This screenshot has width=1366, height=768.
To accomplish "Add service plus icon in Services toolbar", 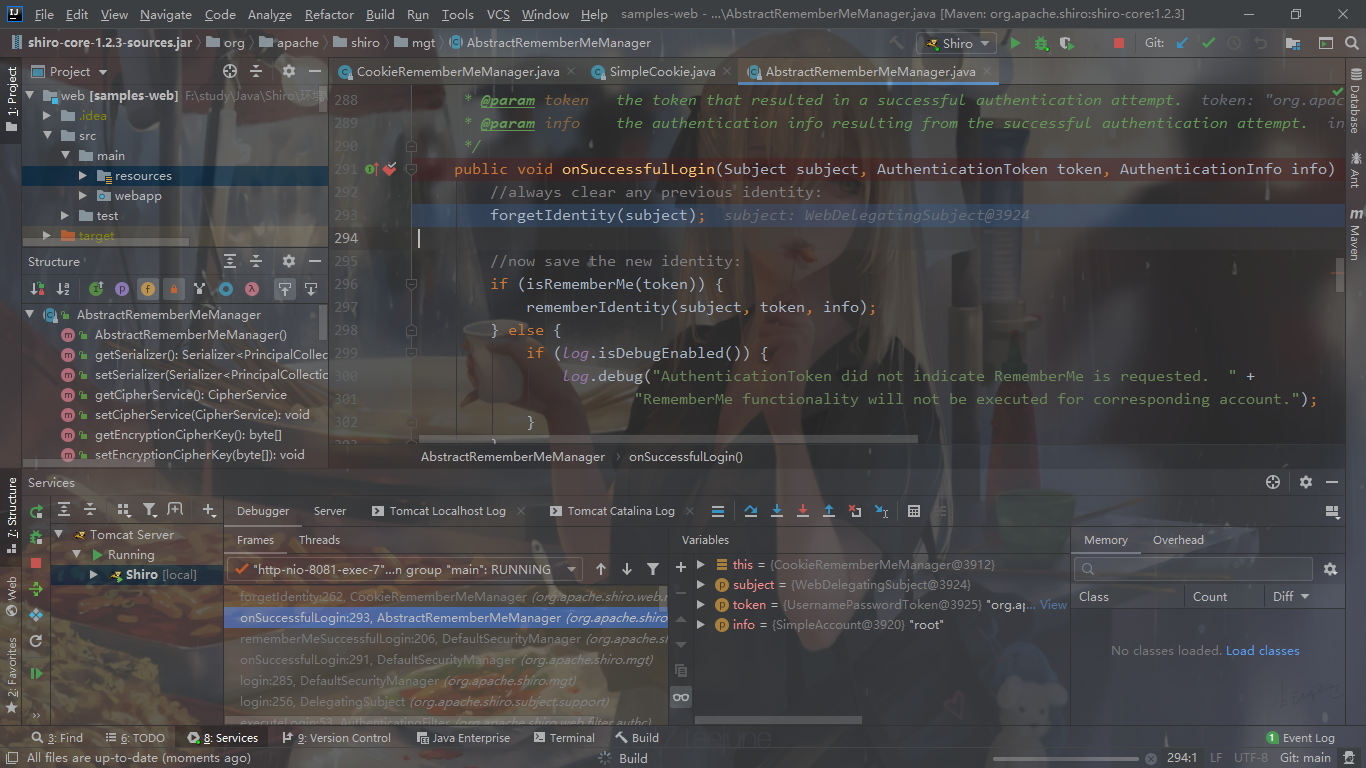I will pyautogui.click(x=209, y=510).
